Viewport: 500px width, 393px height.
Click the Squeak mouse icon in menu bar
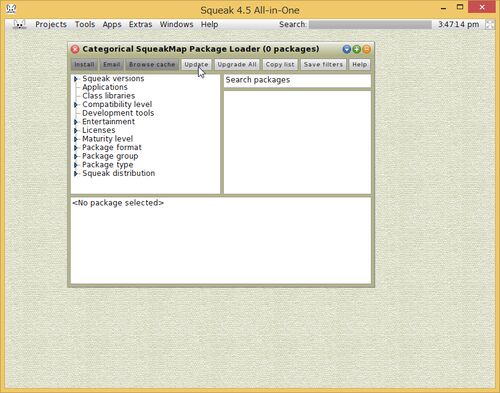19,24
